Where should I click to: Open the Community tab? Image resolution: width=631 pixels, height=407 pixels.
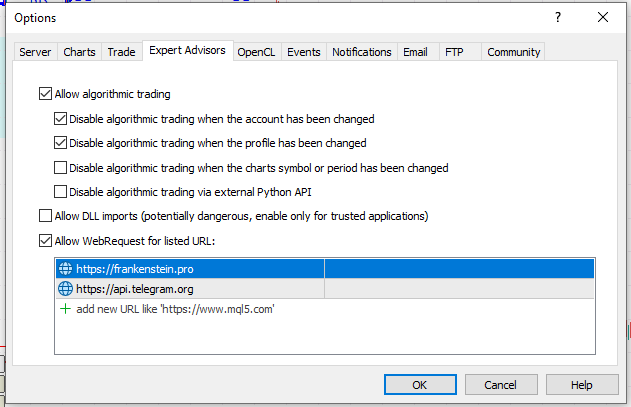(x=513, y=52)
